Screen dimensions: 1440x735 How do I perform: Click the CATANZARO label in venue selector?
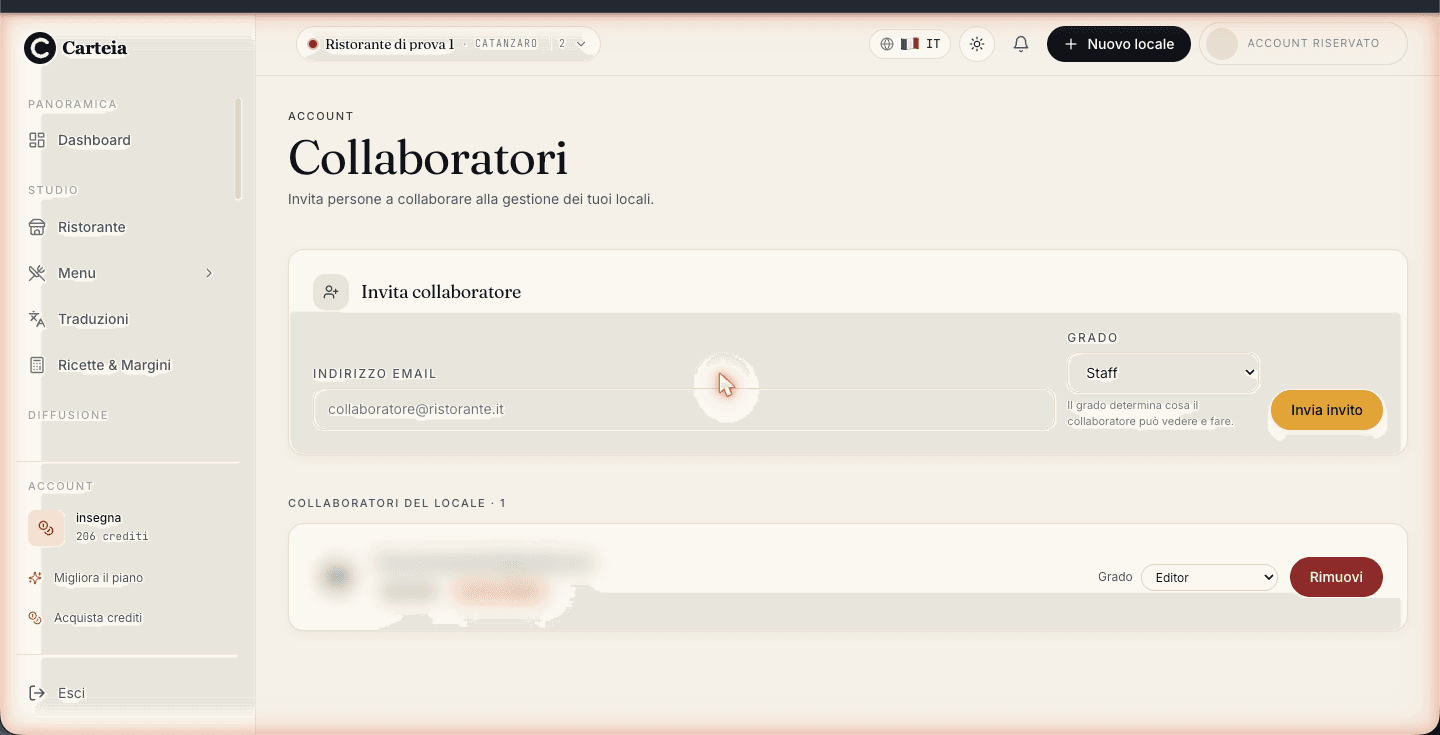click(x=506, y=44)
